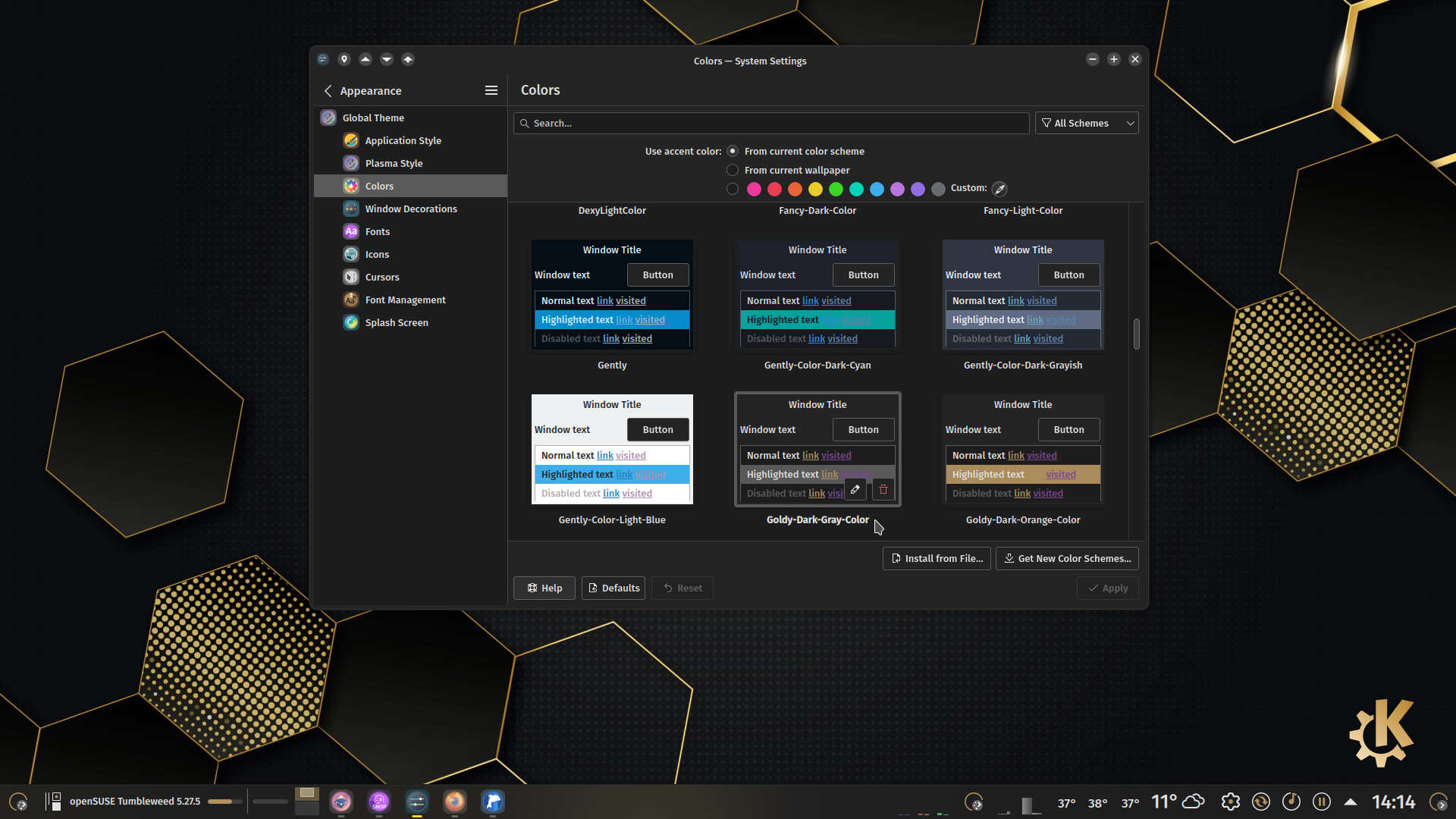Click the color scheme search field
1456x819 pixels.
771,123
